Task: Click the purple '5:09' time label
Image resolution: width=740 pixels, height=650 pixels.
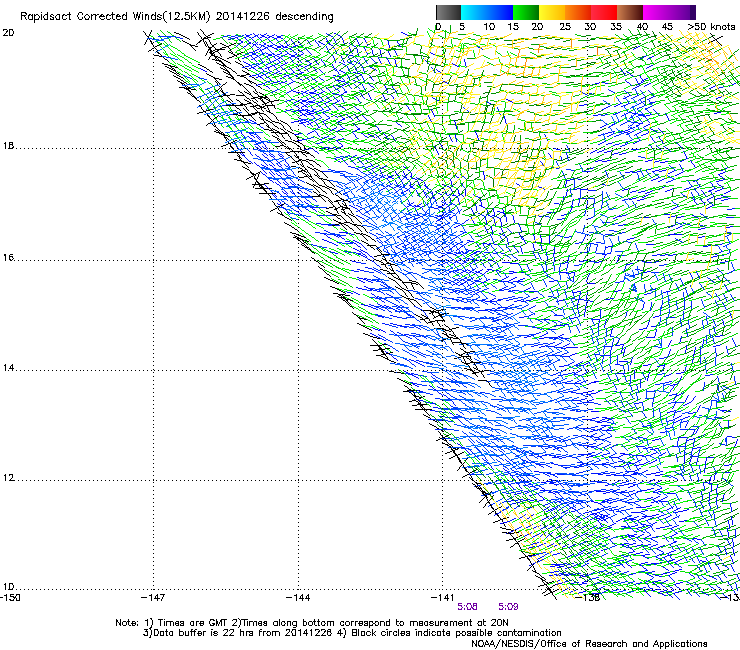Action: (x=508, y=607)
